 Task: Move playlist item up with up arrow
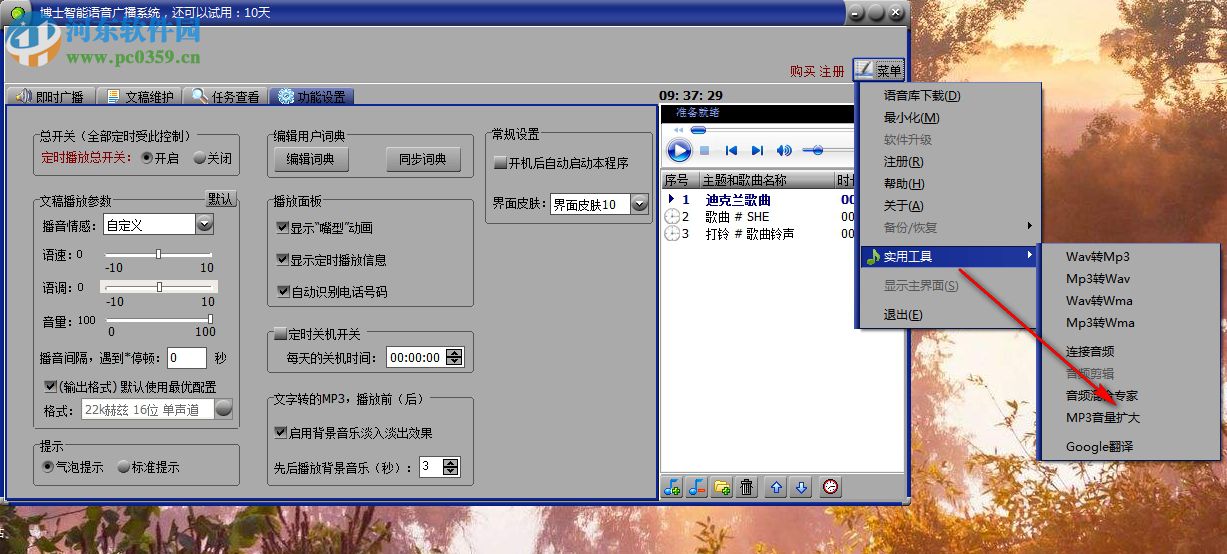pos(776,487)
